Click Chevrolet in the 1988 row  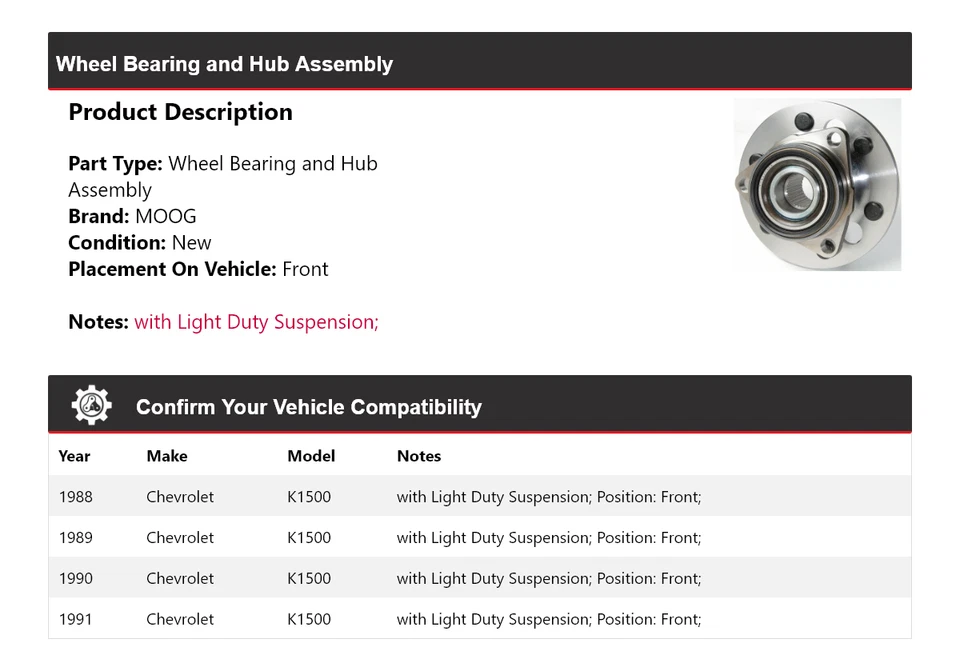180,497
